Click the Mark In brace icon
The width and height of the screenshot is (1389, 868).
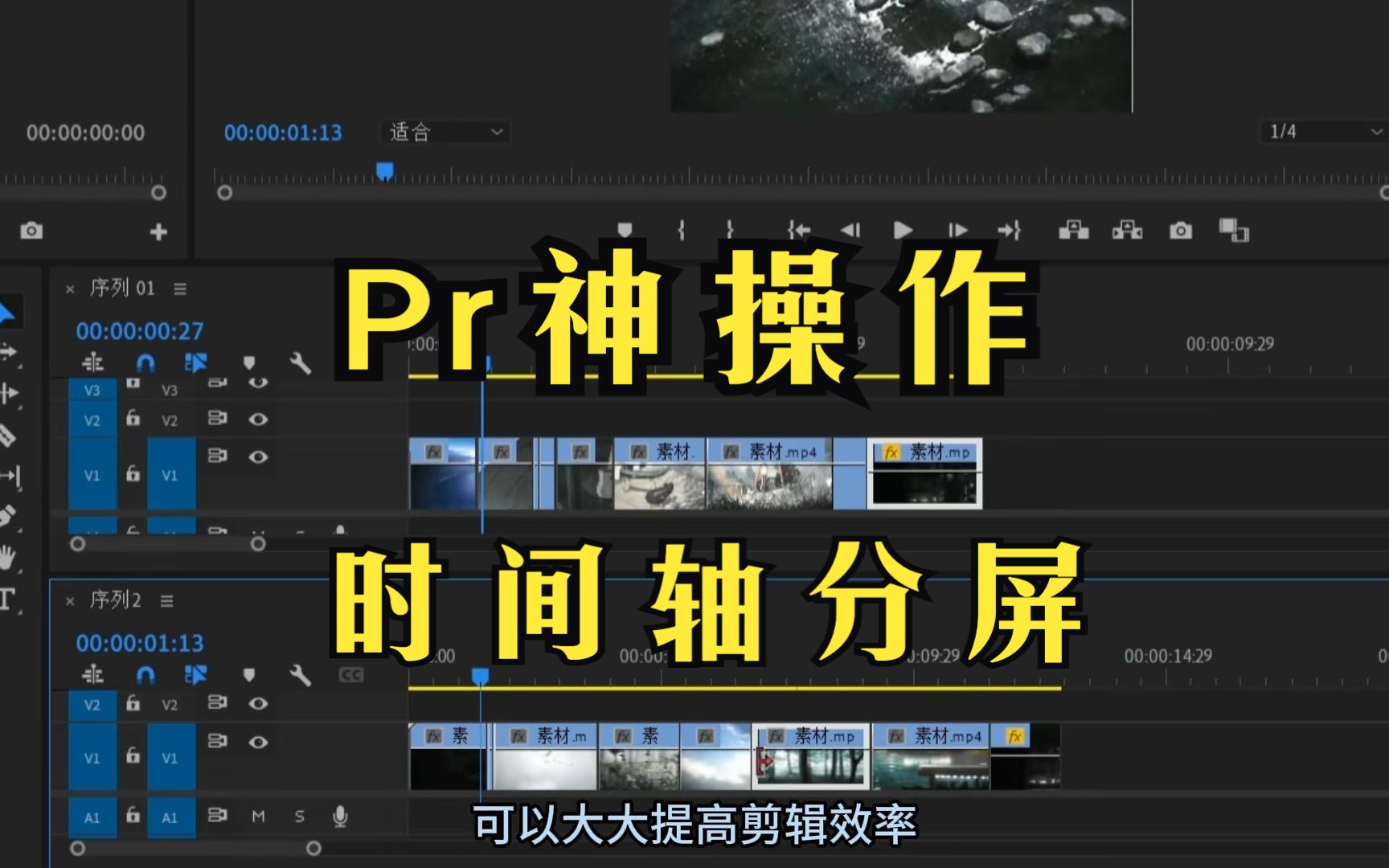[682, 231]
